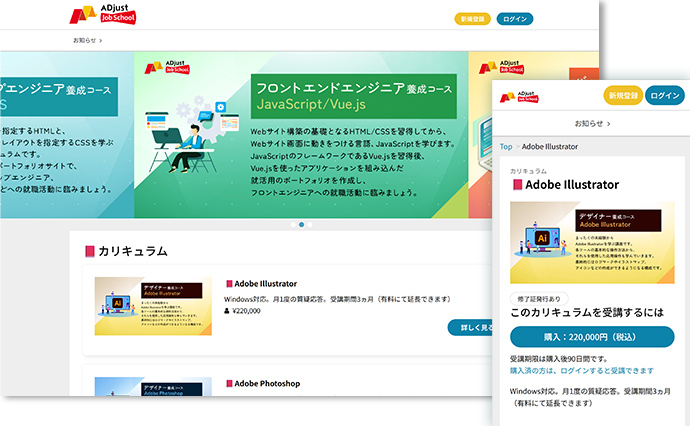Click 新規登録 button in mobile window

(623, 95)
